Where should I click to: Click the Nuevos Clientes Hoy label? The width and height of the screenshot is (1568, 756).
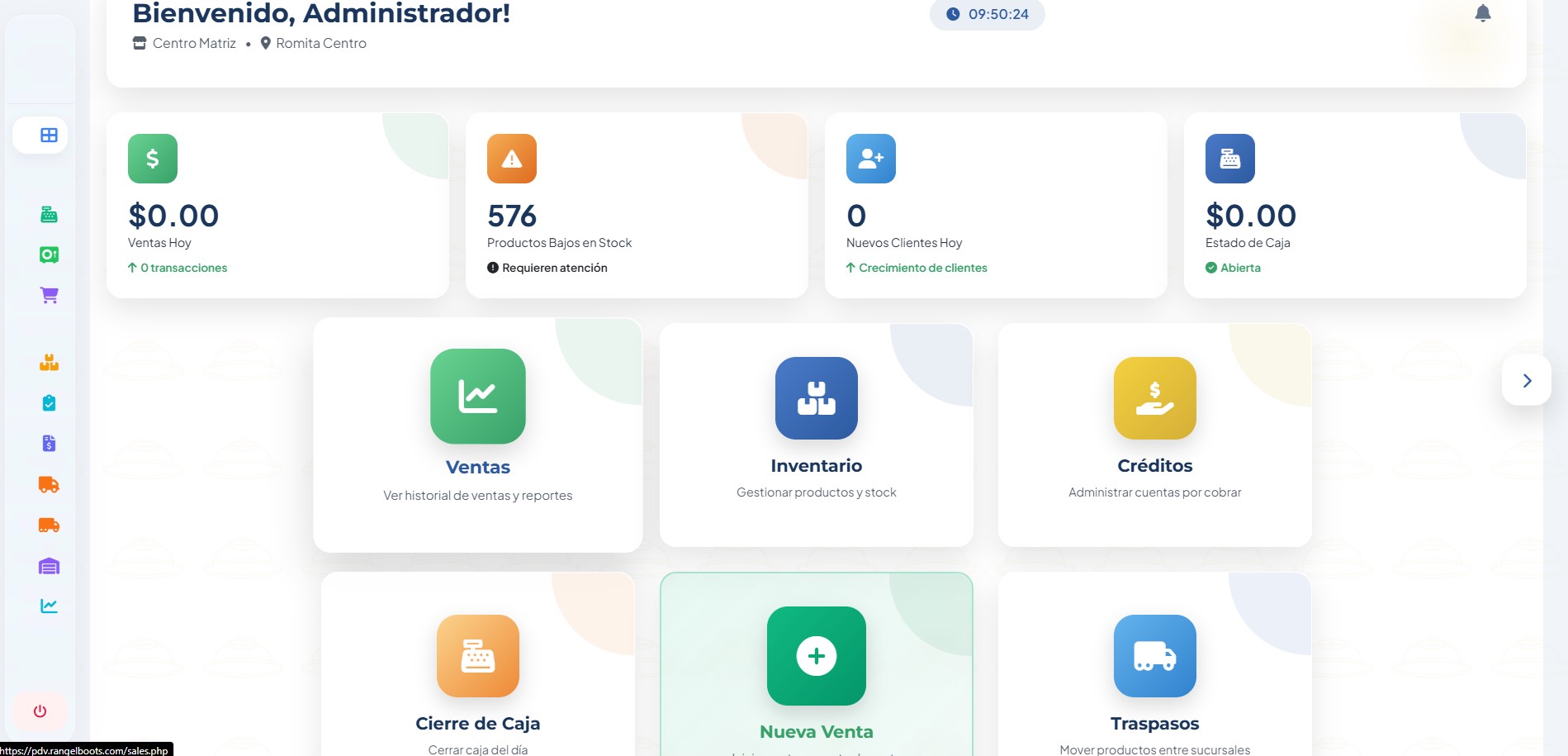pyautogui.click(x=904, y=243)
